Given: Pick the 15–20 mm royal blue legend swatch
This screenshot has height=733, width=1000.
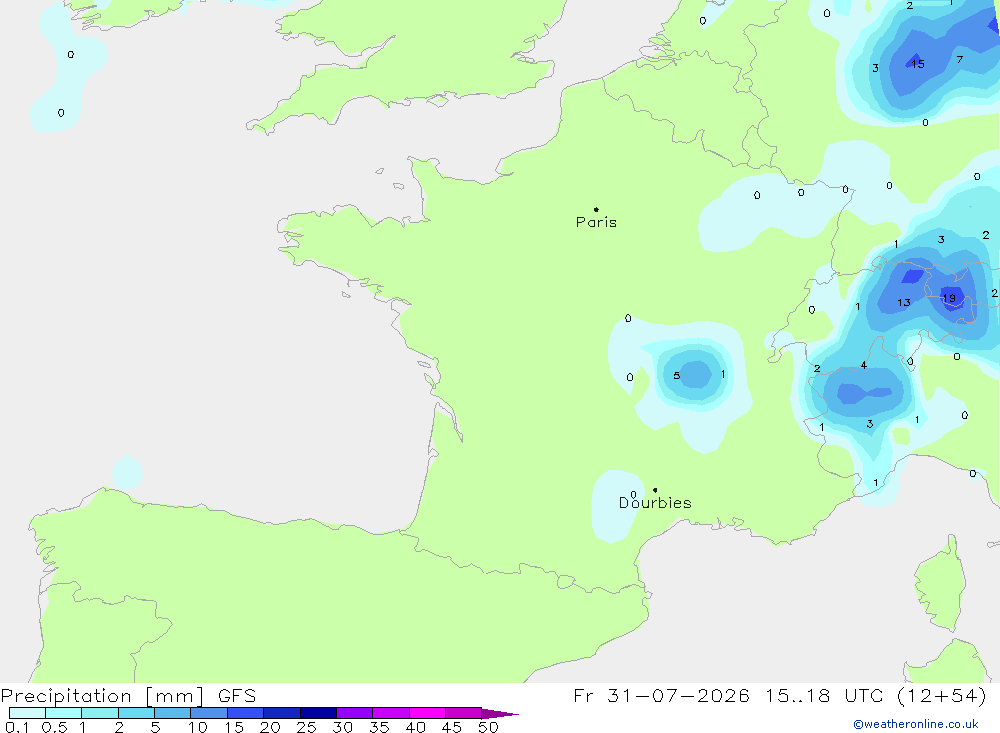Looking at the screenshot, I should (246, 713).
